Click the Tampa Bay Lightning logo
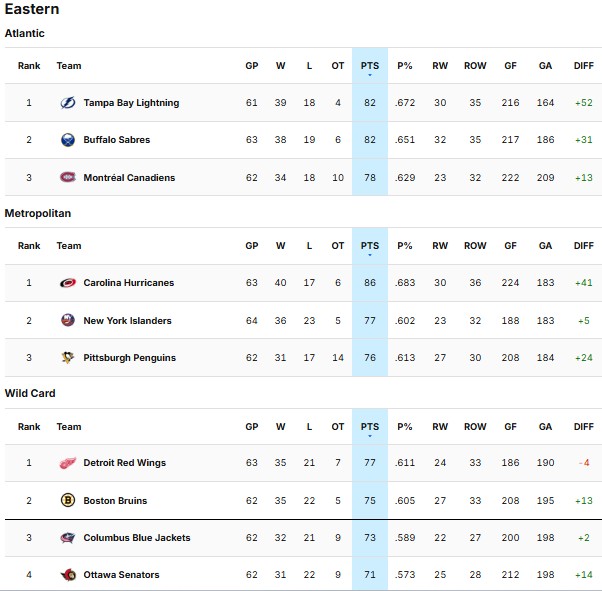This screenshot has width=602, height=591. (68, 103)
